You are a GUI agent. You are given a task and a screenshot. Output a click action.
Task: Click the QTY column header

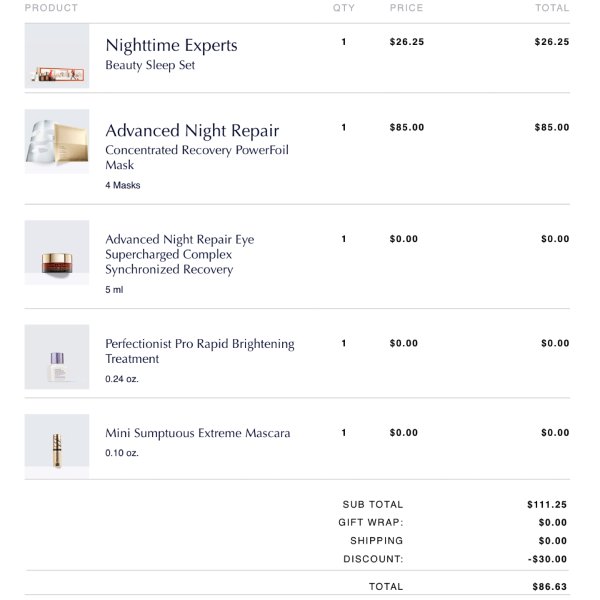(x=344, y=8)
